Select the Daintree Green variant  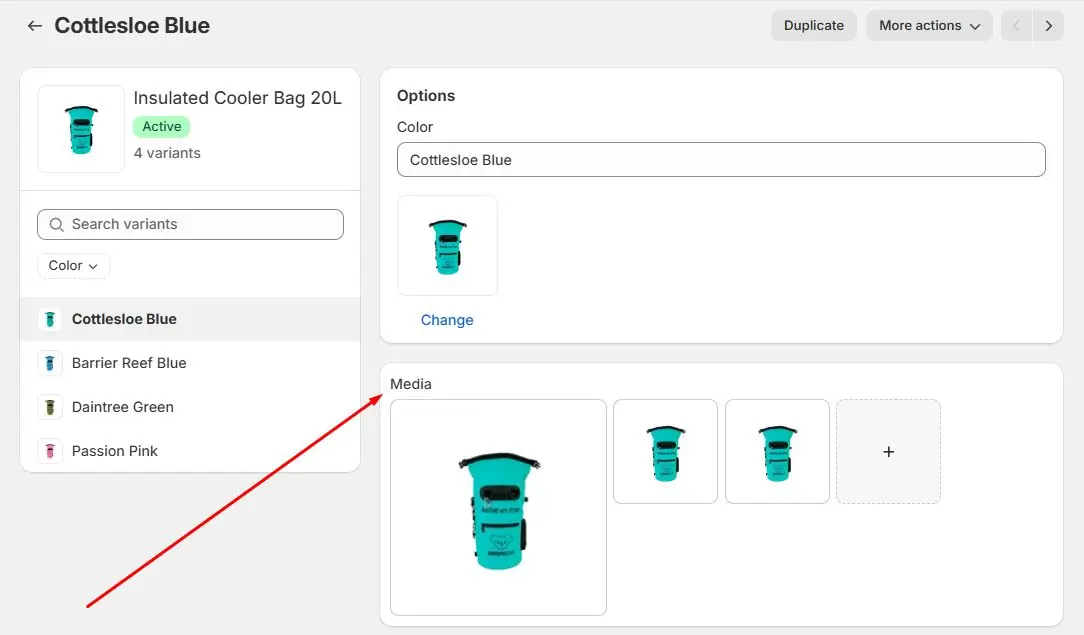tap(122, 407)
